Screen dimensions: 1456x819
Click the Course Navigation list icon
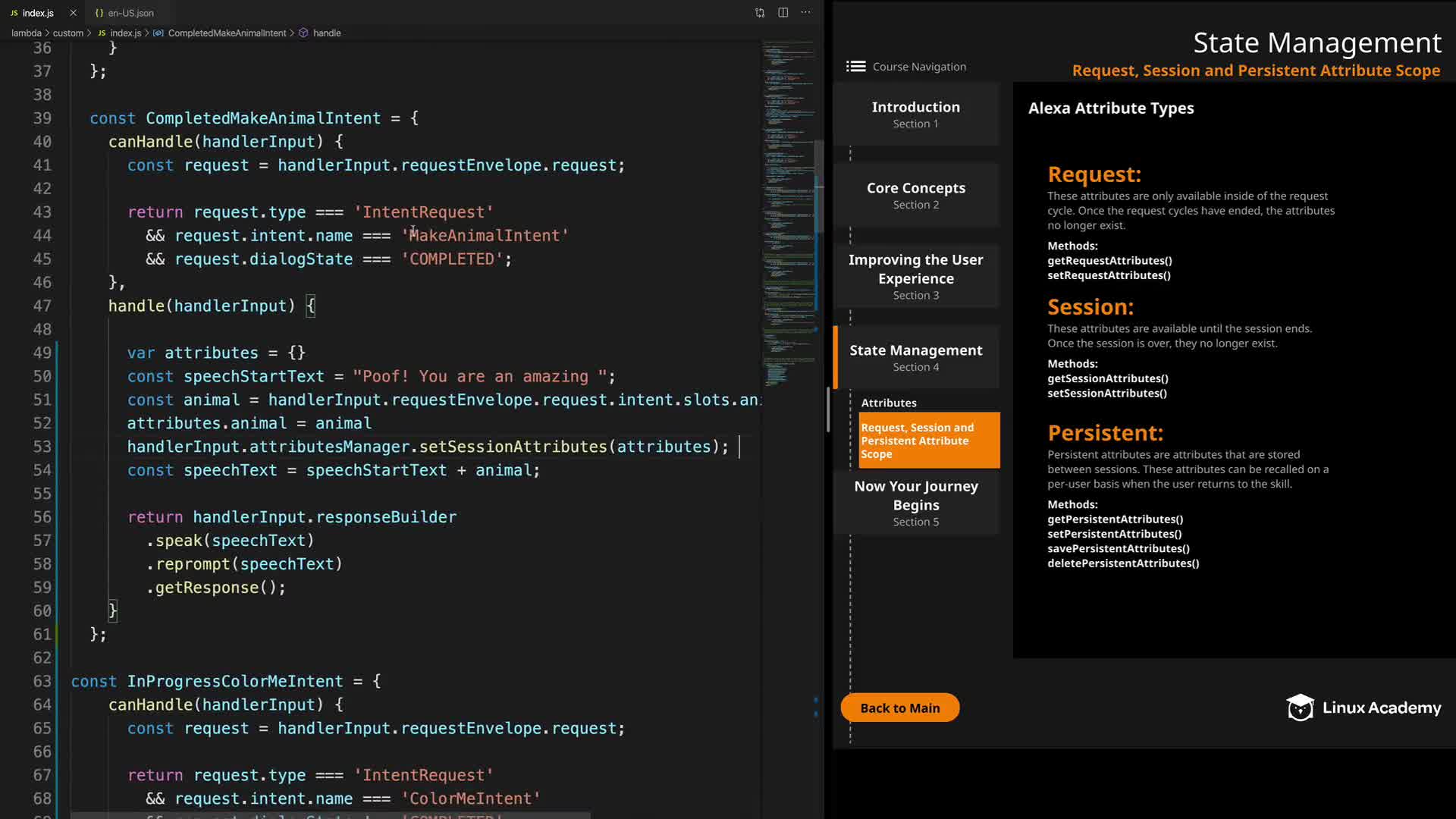coord(856,67)
